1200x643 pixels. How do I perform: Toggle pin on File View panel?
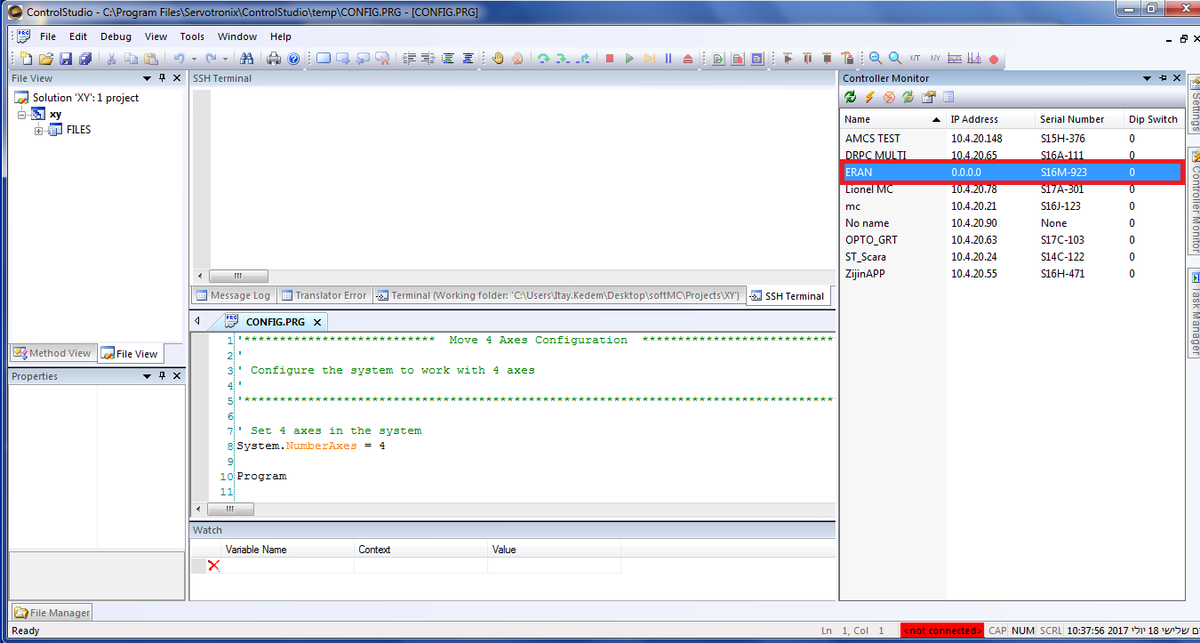click(x=162, y=78)
